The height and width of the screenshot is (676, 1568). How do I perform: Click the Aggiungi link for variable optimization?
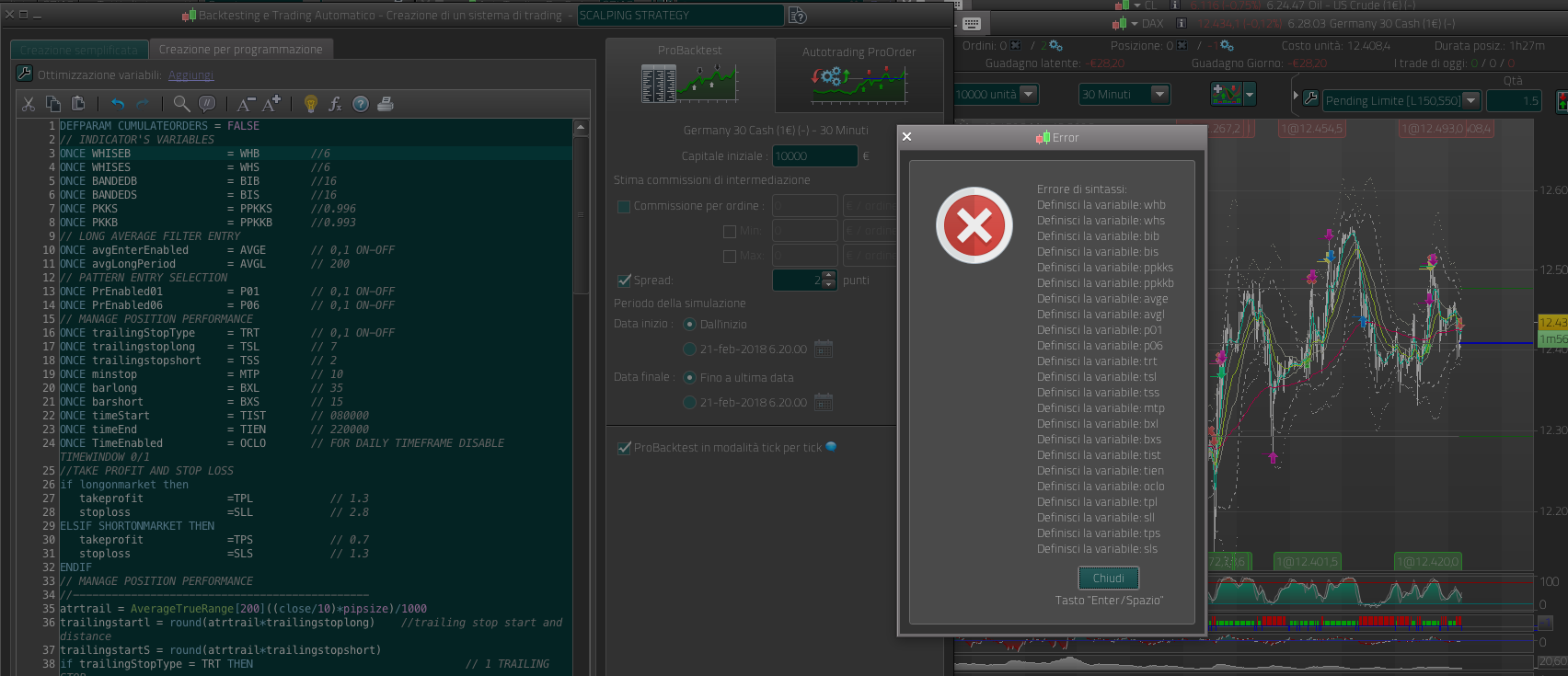(x=190, y=75)
